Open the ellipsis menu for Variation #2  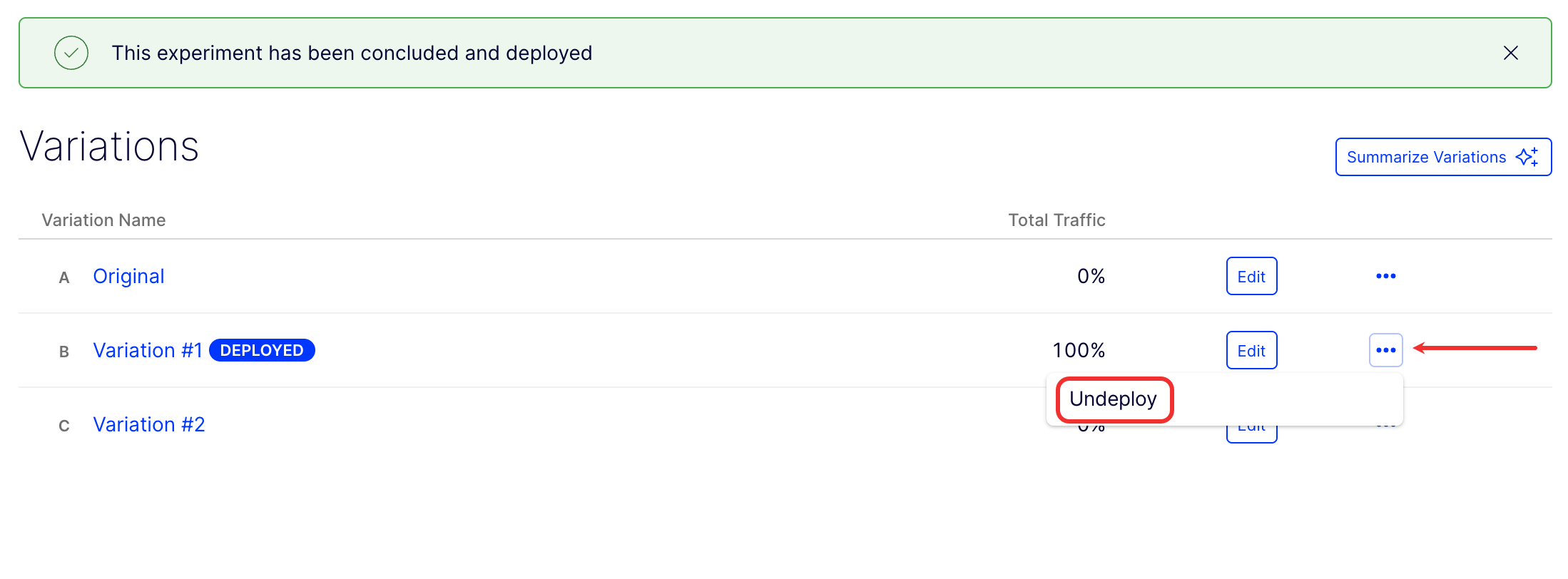point(1385,424)
